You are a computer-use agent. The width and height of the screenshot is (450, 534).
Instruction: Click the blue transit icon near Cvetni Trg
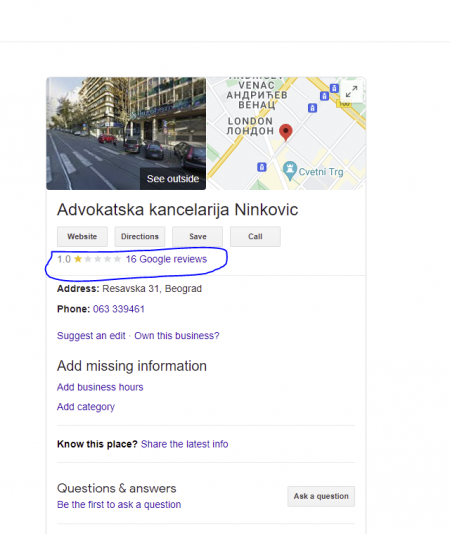pos(262,167)
